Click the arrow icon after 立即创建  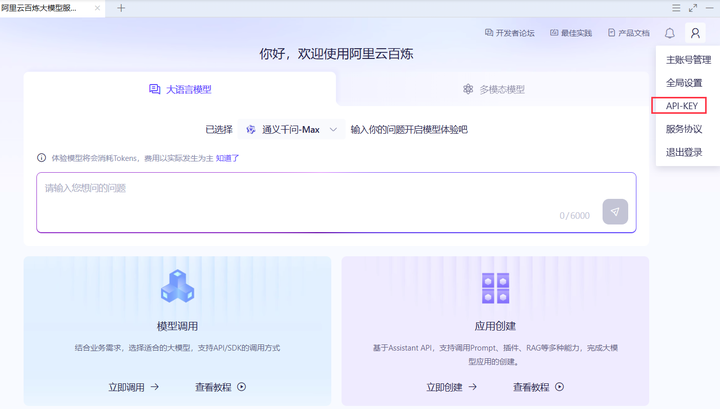coord(472,387)
